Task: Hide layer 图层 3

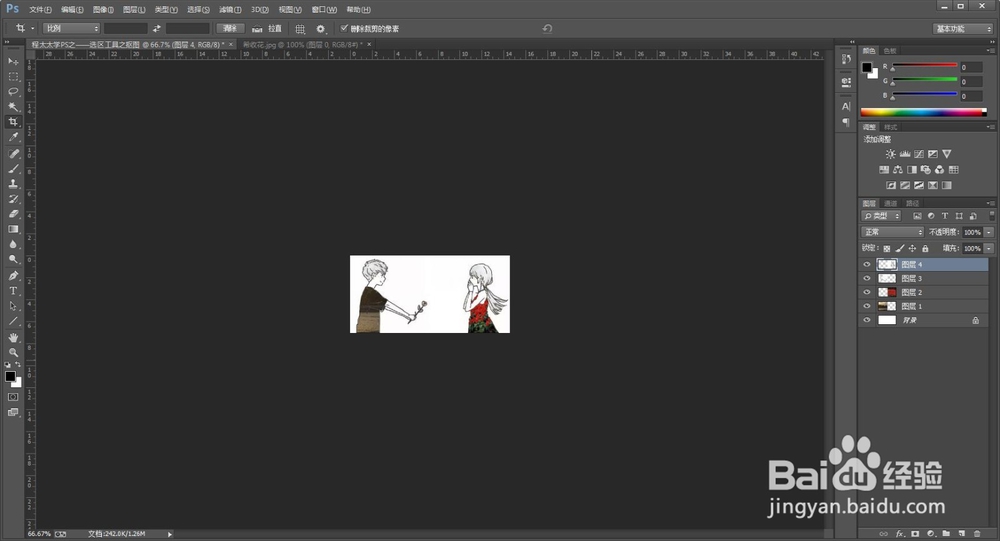Action: tap(867, 278)
